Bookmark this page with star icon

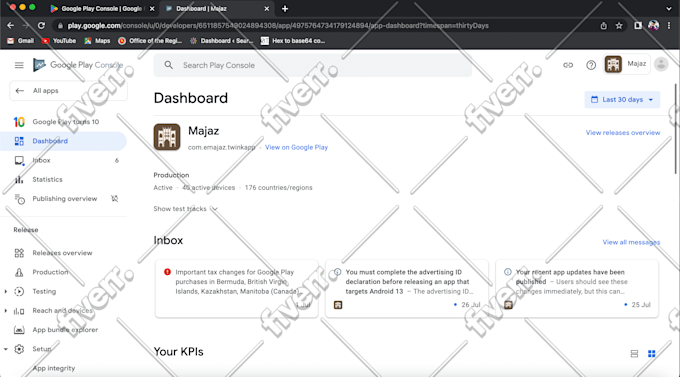point(619,26)
